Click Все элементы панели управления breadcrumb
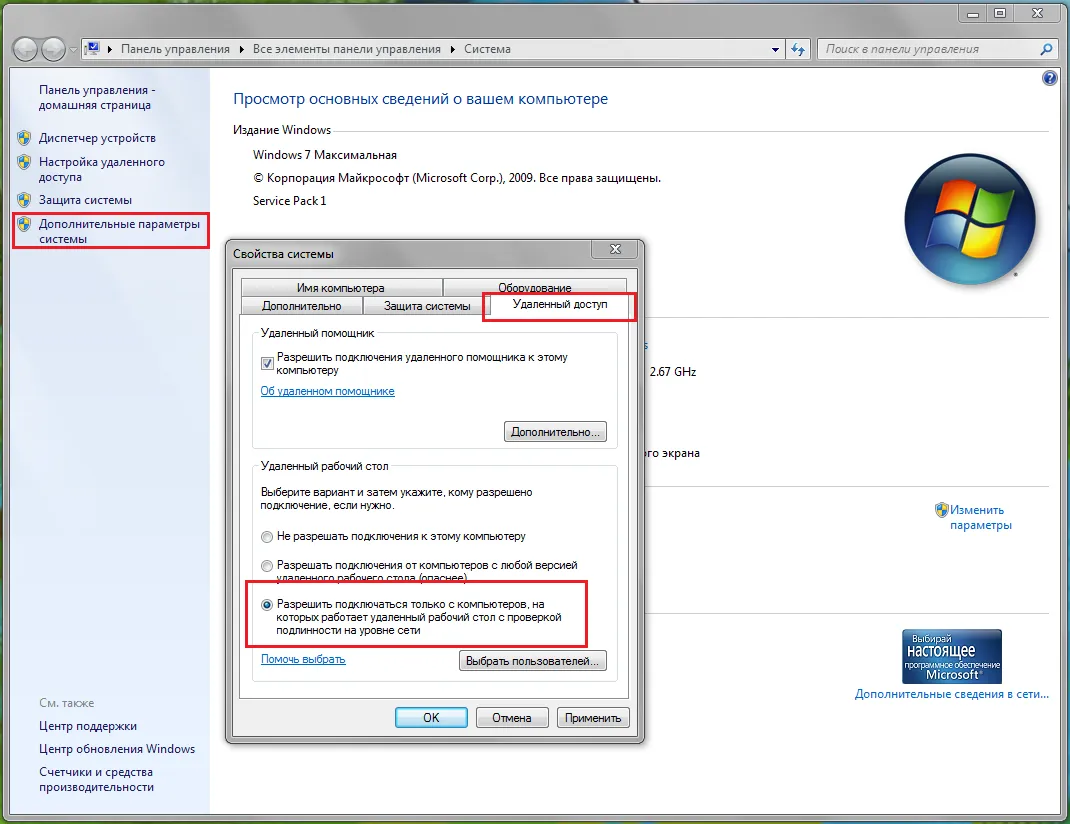This screenshot has width=1070, height=824. (x=347, y=49)
